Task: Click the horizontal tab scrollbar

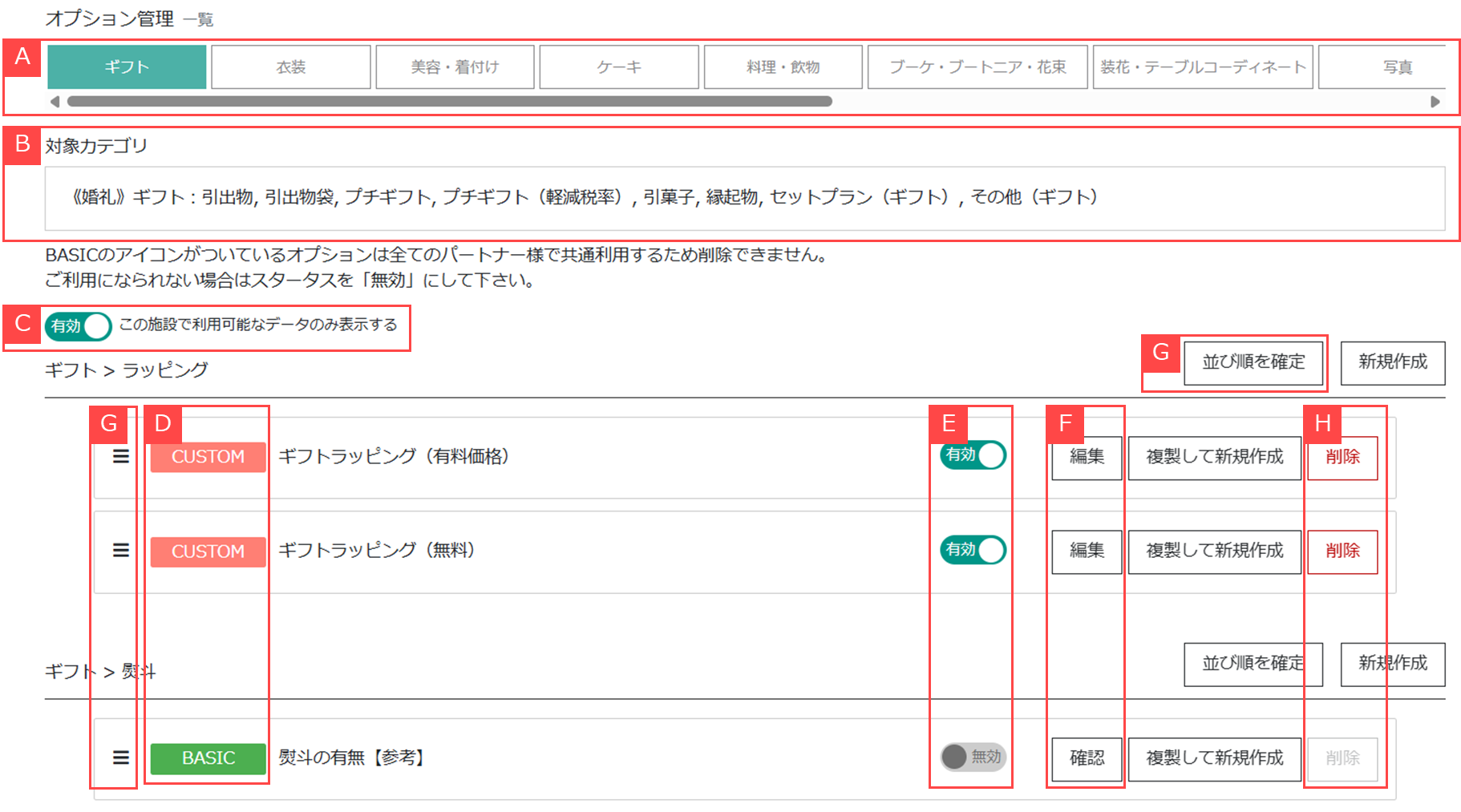Action: coord(449,102)
